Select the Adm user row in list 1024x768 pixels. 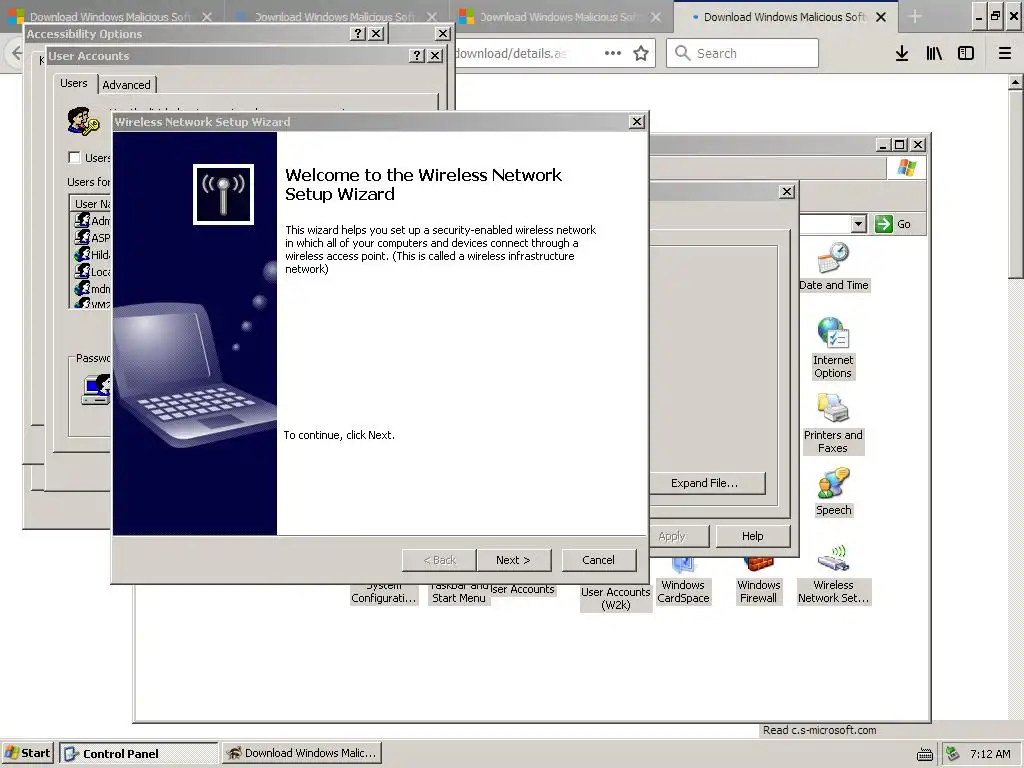tap(91, 221)
